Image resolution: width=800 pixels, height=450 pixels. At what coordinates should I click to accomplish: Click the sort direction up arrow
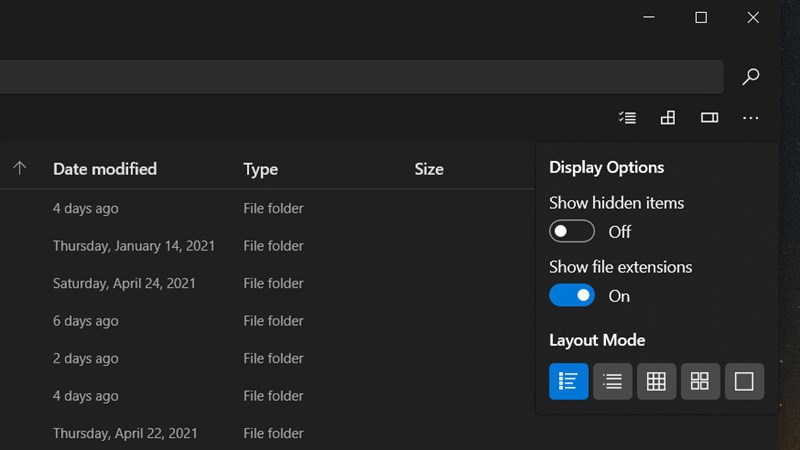pyautogui.click(x=19, y=168)
